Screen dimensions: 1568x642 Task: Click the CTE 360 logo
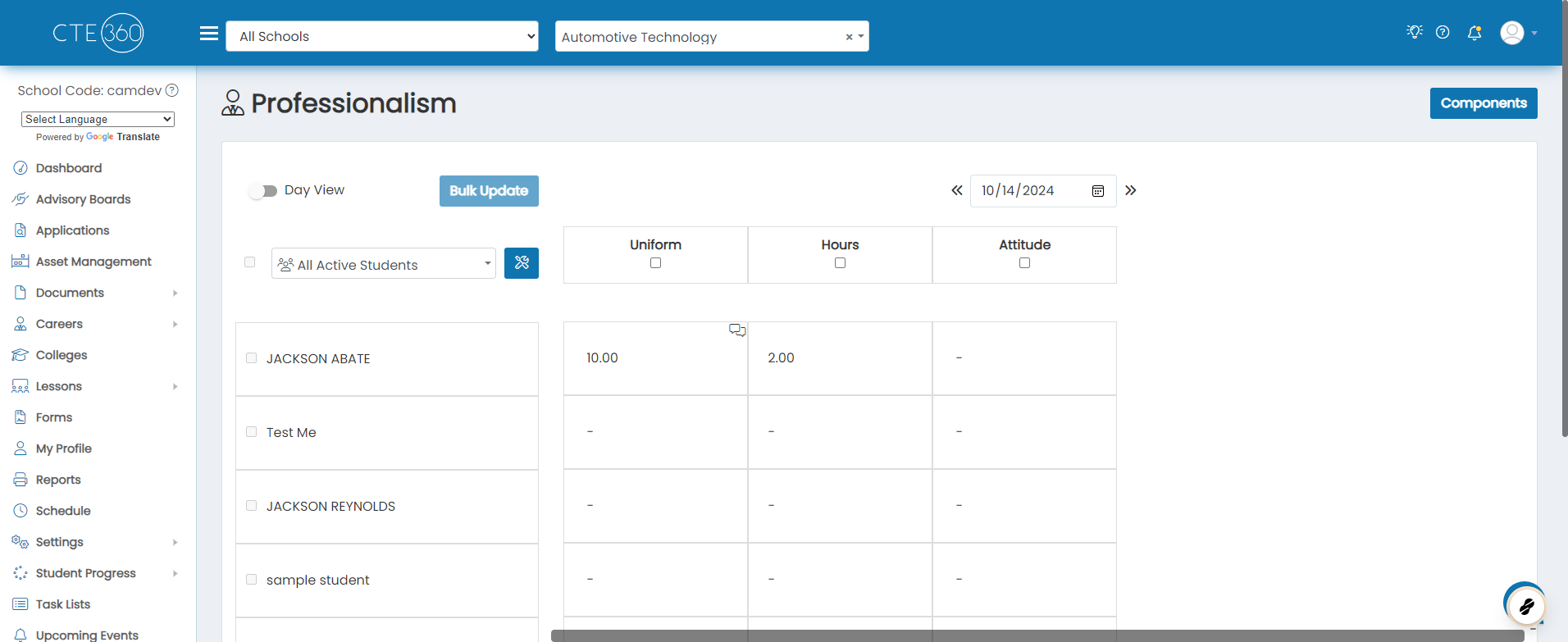tap(98, 33)
